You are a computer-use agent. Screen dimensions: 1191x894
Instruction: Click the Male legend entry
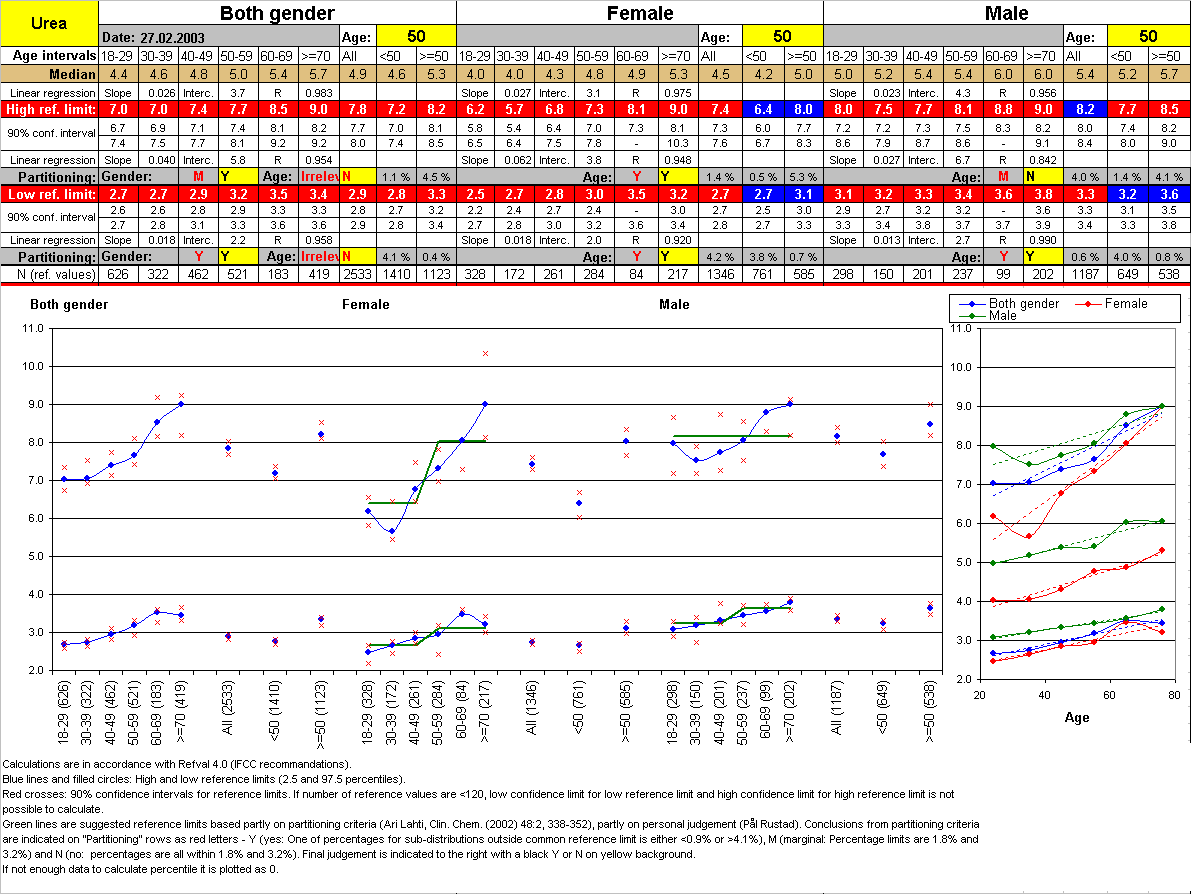point(988,315)
